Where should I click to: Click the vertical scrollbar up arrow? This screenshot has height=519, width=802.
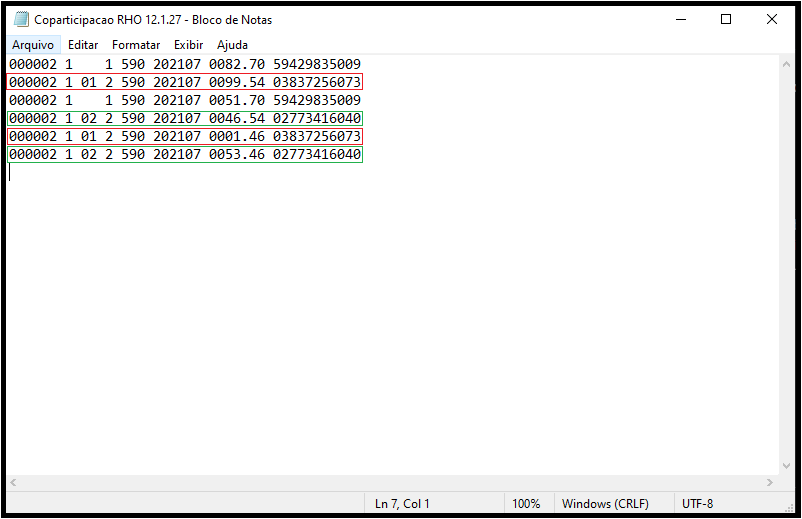tap(787, 64)
